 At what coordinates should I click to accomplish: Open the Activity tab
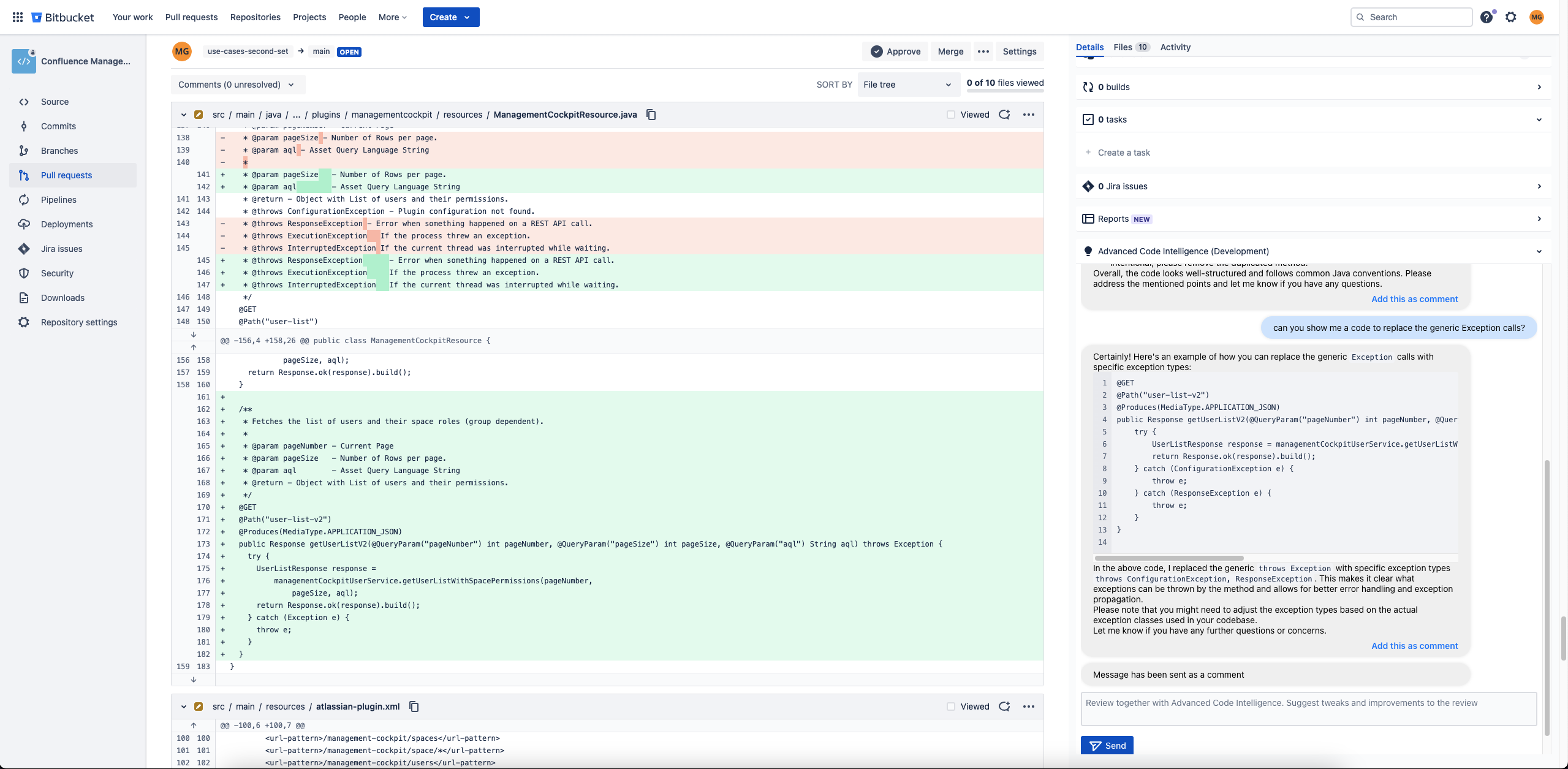point(1175,47)
